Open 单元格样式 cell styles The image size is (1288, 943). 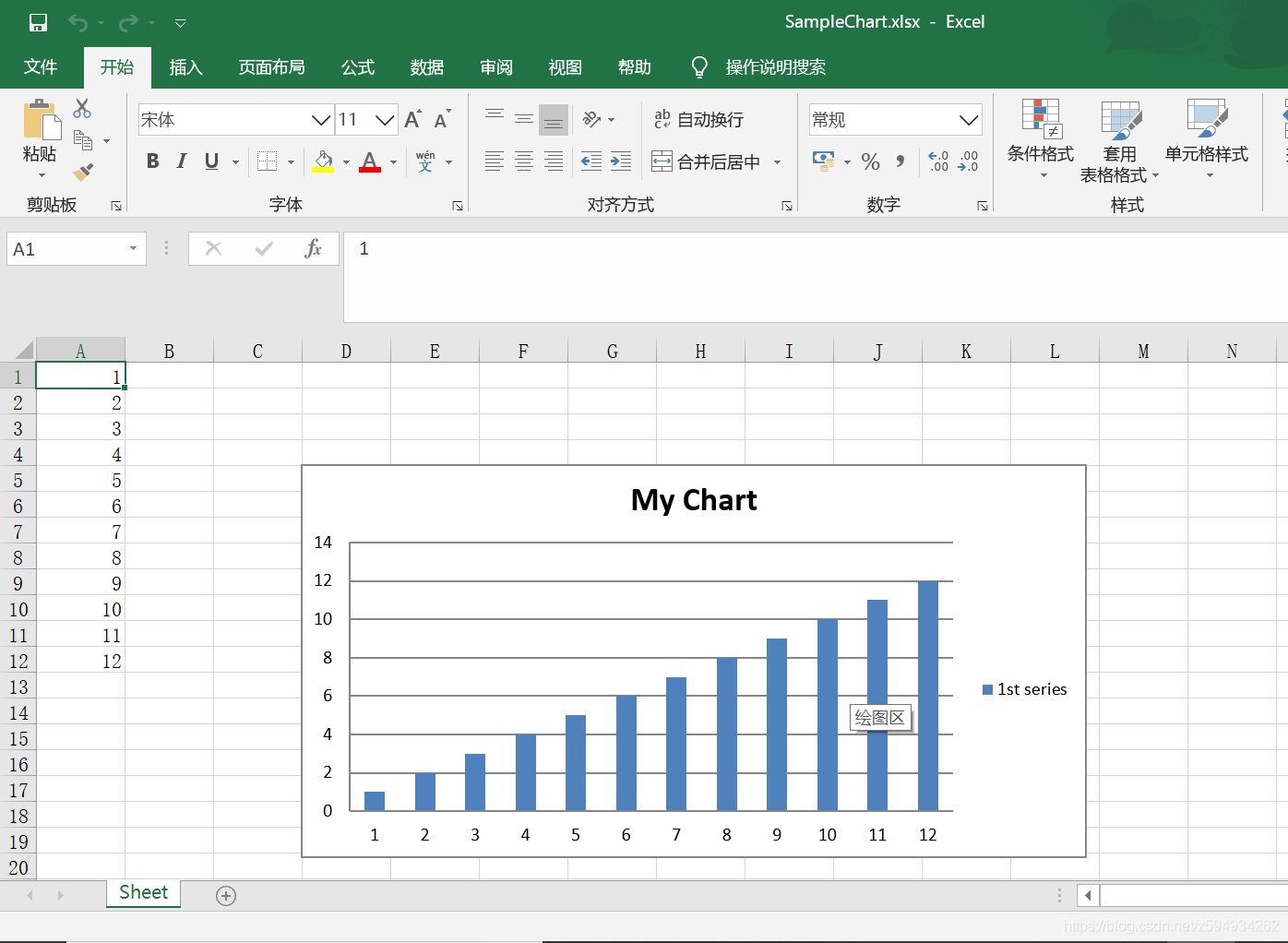pyautogui.click(x=1207, y=139)
